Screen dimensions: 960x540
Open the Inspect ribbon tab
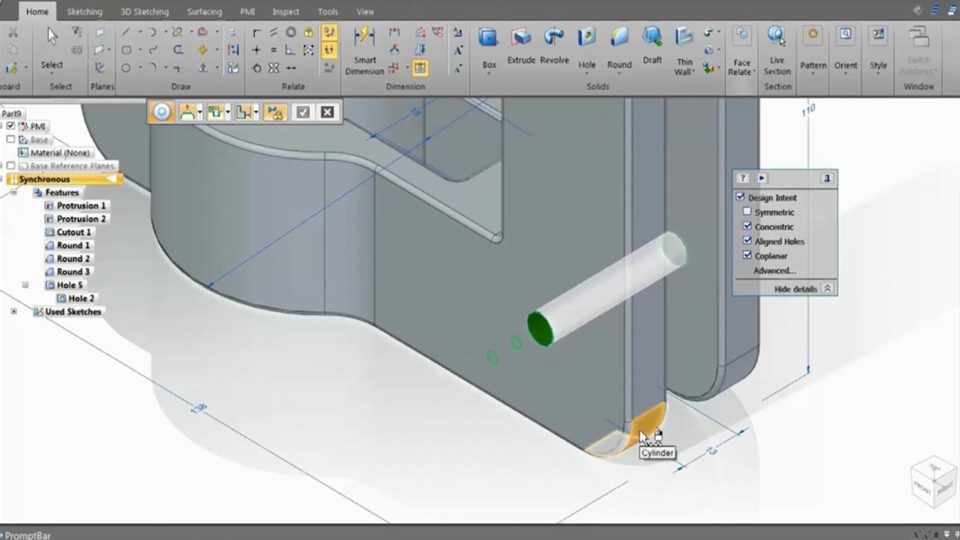pos(286,12)
